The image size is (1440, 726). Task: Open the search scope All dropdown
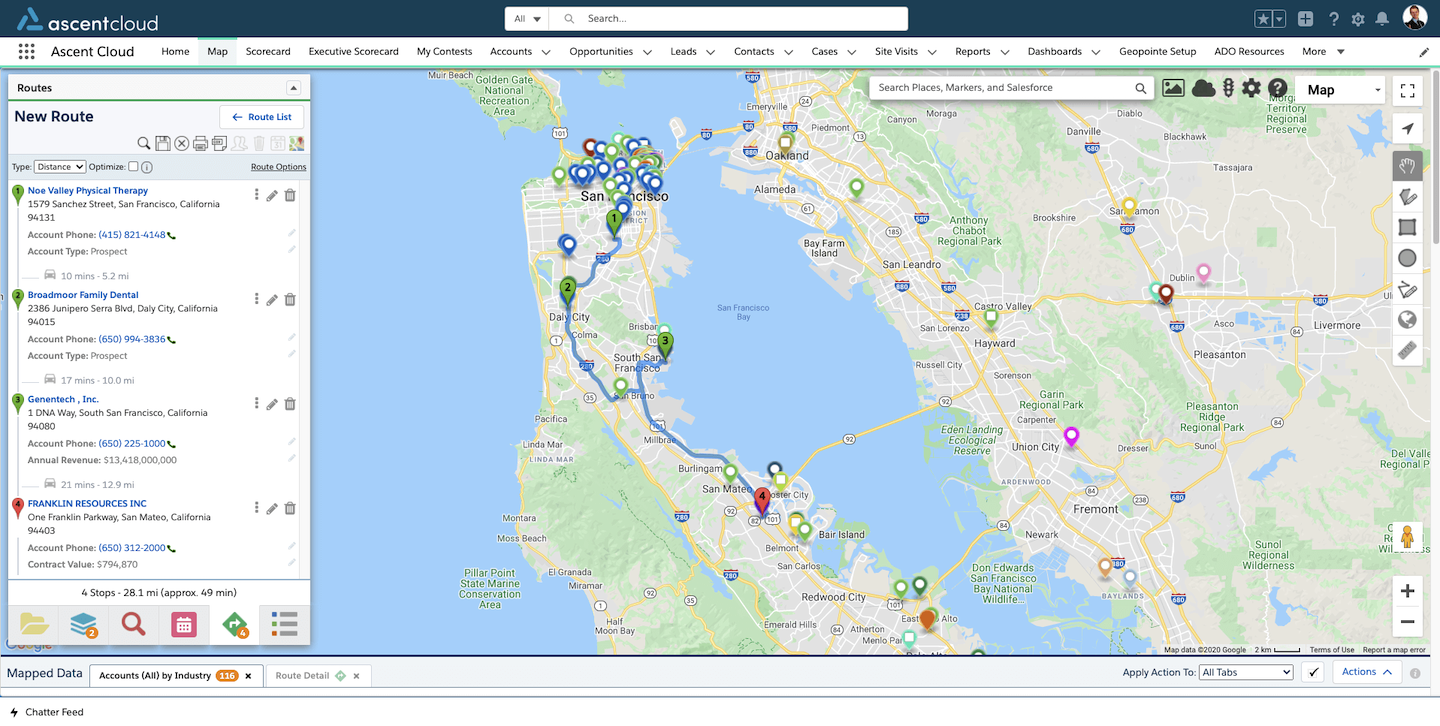coord(527,19)
